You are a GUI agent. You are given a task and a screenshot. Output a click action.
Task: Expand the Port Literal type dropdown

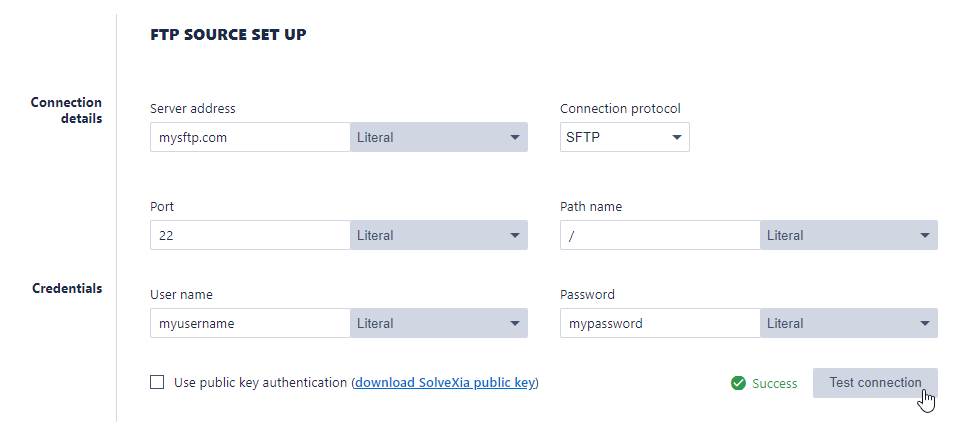coord(438,235)
